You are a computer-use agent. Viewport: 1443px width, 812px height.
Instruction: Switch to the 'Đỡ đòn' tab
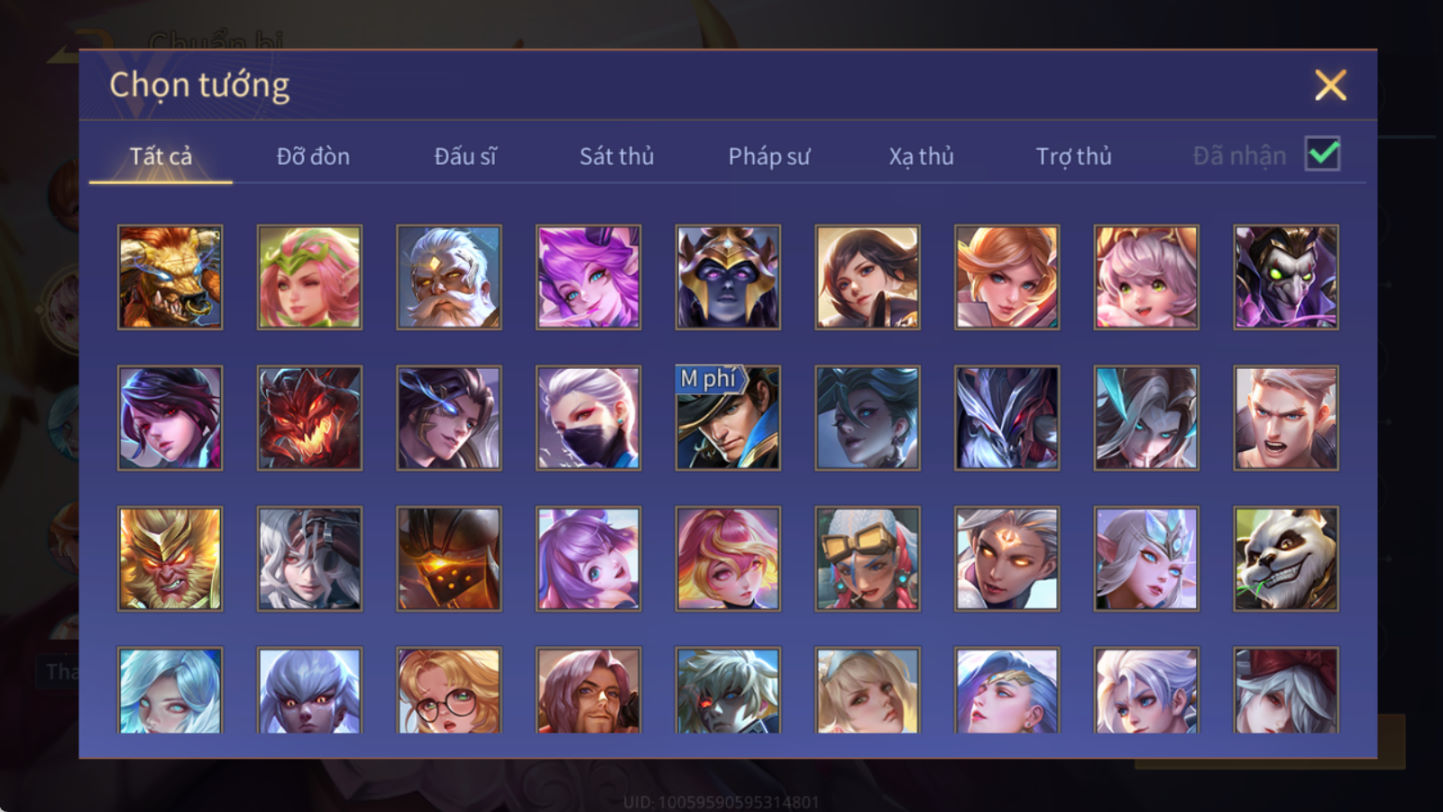coord(313,156)
